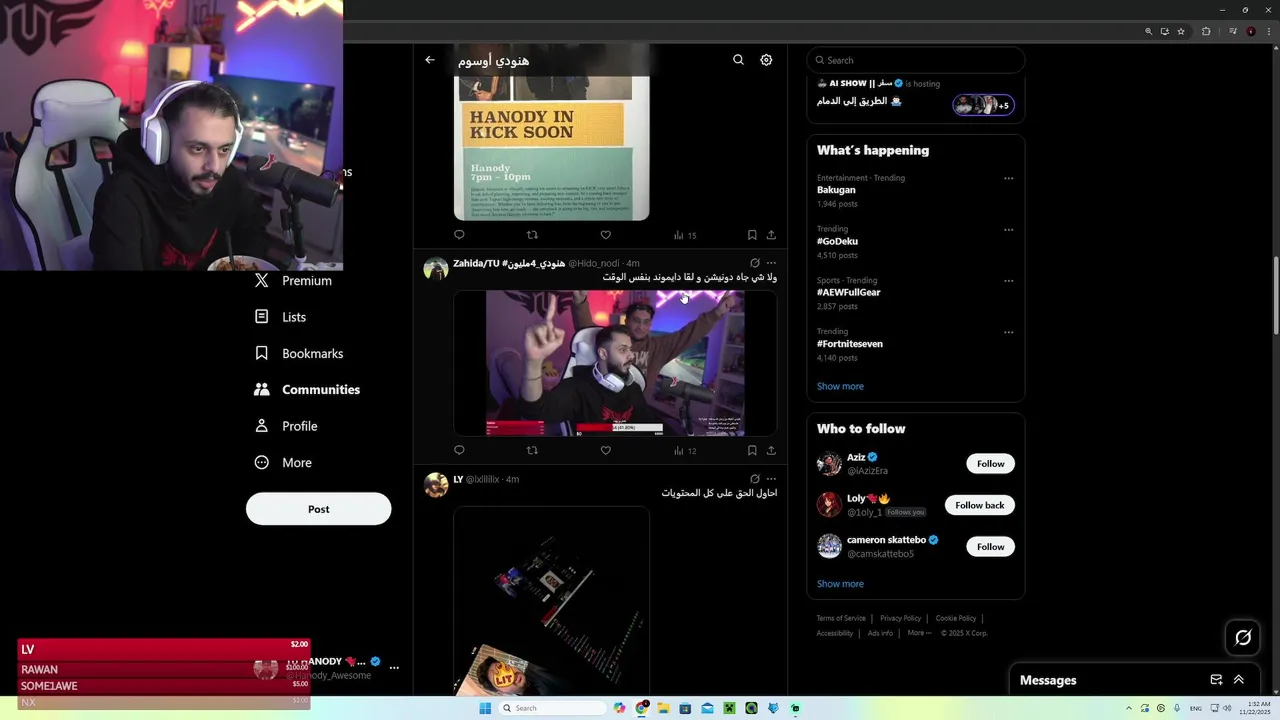Bookmark the HANODY IN KICK SOON post
1280x720 pixels.
pyautogui.click(x=752, y=235)
